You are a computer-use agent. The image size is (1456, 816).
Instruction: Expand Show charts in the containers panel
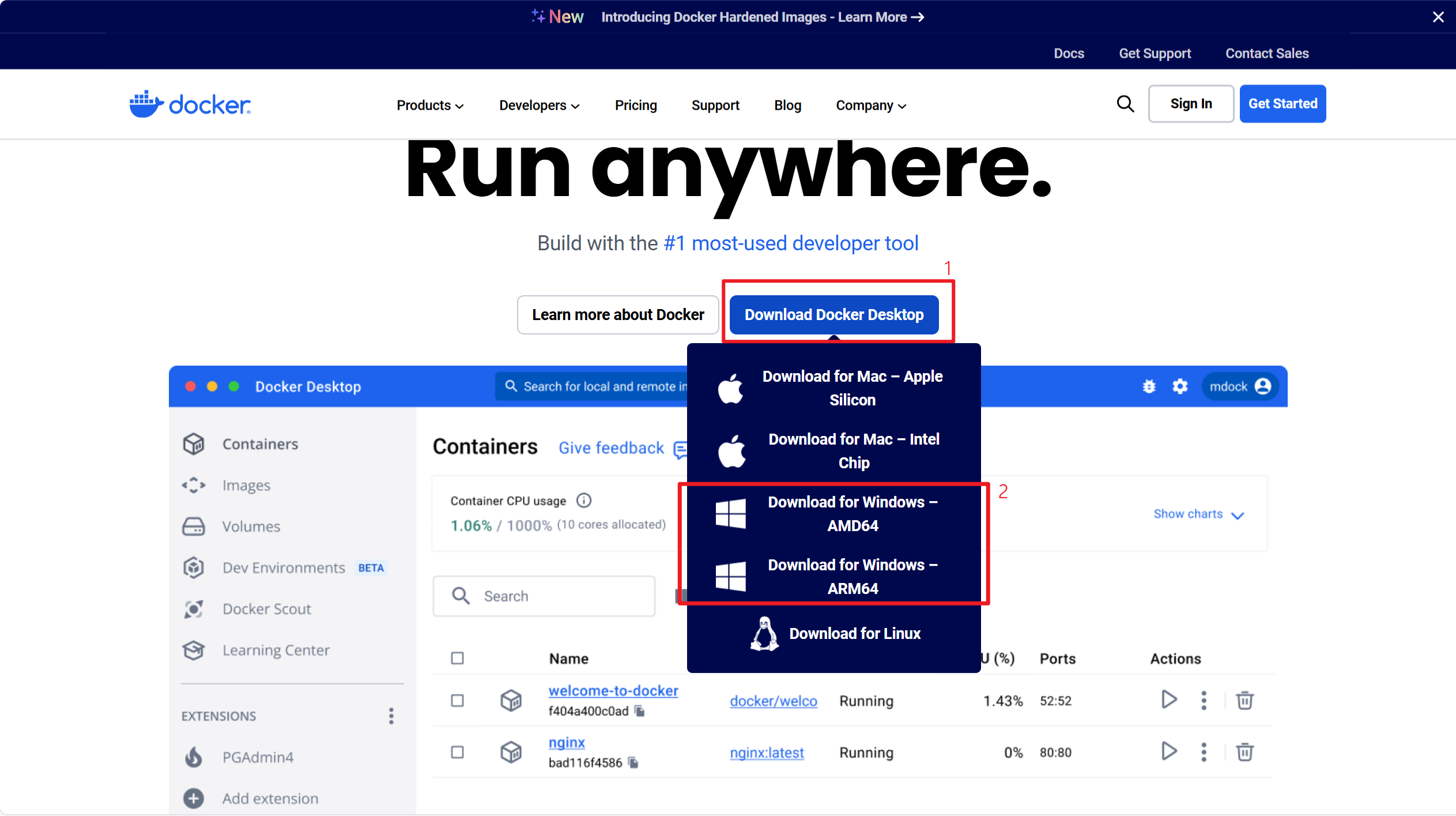[x=1199, y=514]
